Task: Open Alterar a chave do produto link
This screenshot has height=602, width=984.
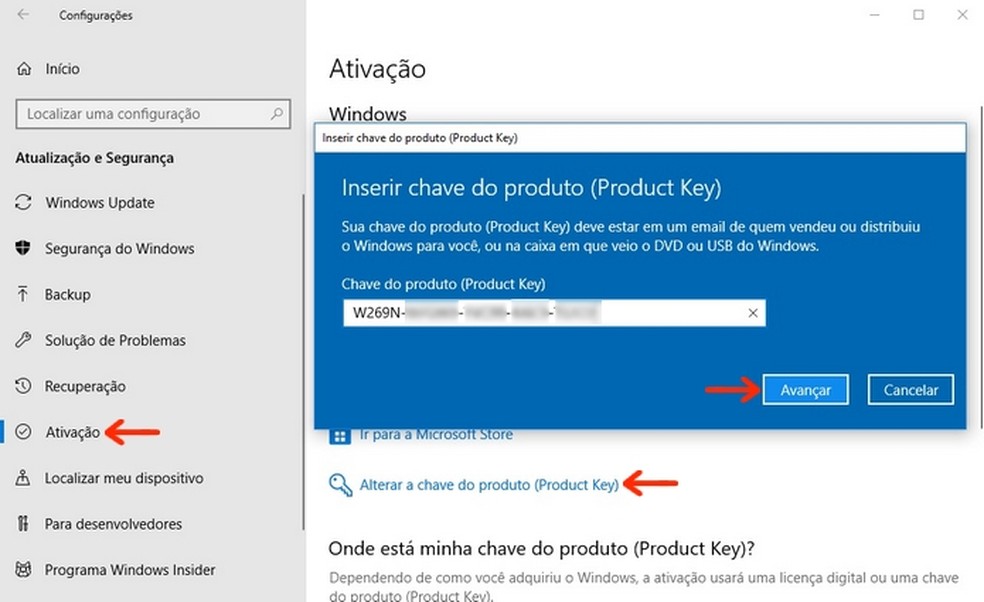Action: pos(488,486)
